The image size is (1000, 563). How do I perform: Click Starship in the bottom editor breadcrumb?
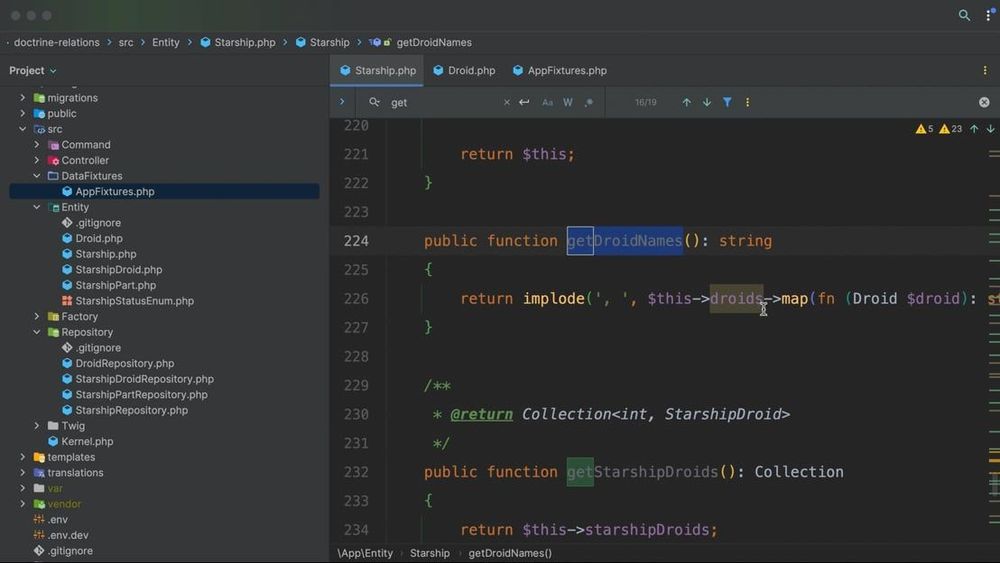pos(429,553)
